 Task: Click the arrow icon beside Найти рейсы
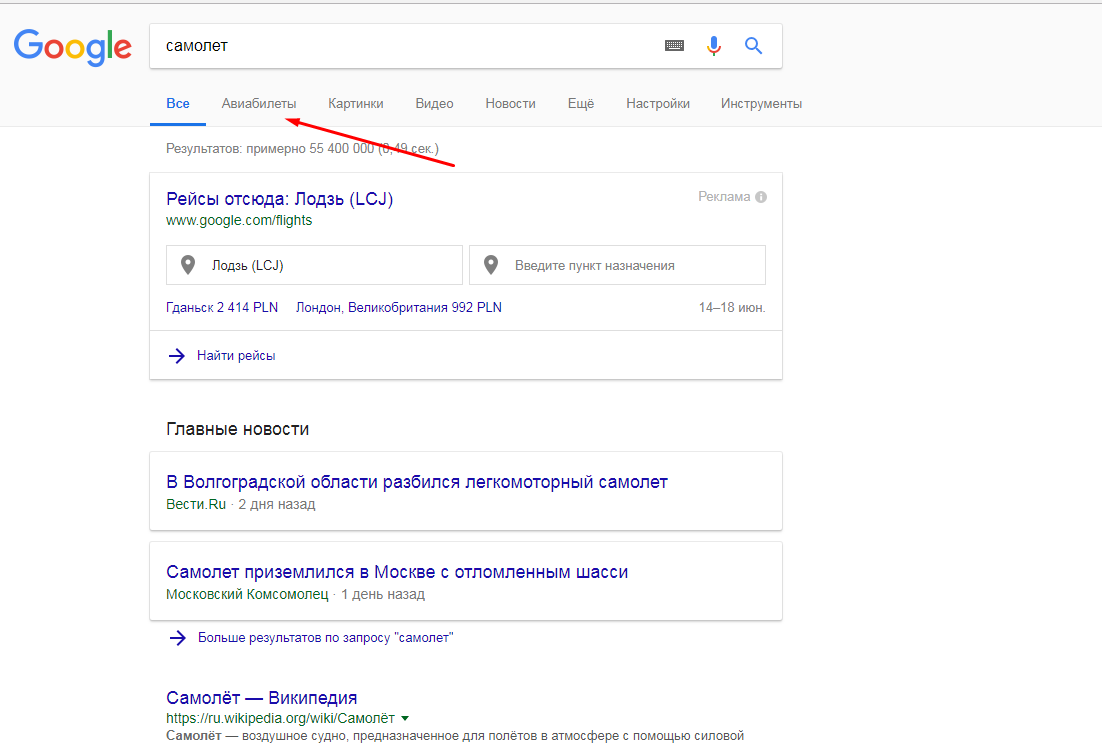(x=176, y=355)
